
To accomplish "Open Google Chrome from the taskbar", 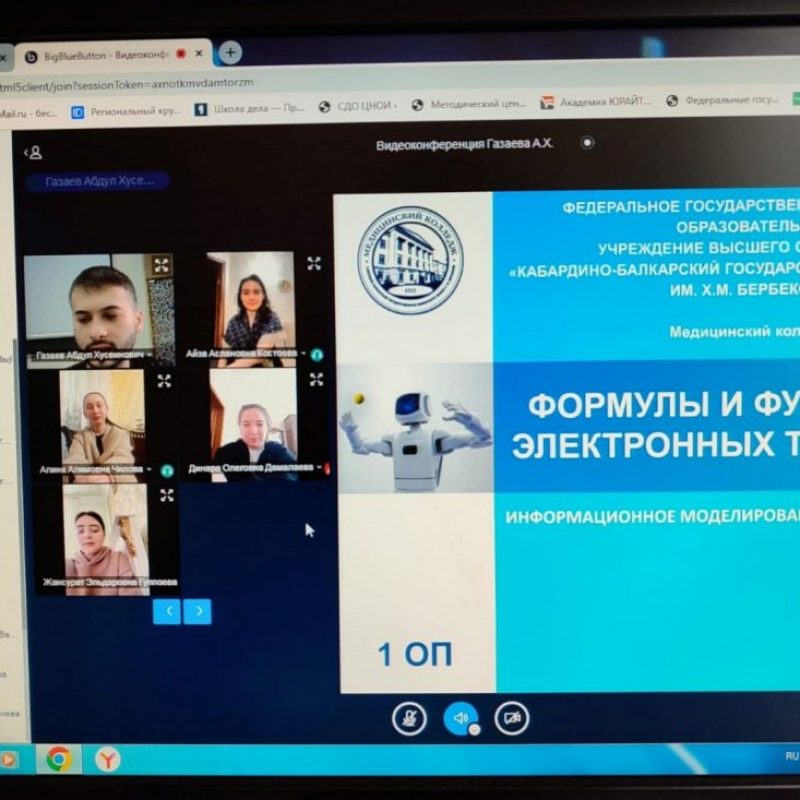I will pyautogui.click(x=58, y=760).
